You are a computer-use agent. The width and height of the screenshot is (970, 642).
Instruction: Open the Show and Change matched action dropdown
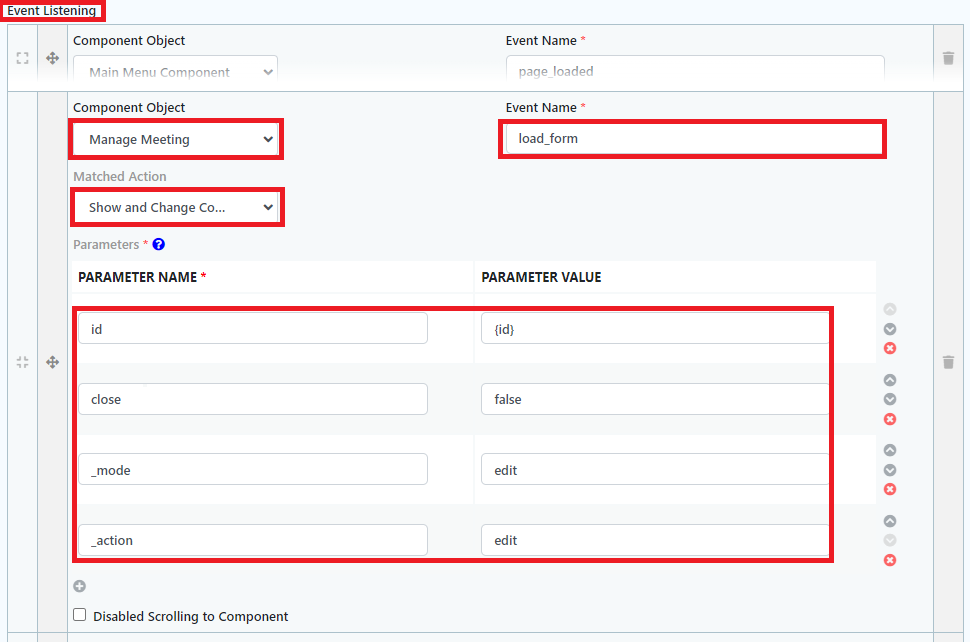176,207
